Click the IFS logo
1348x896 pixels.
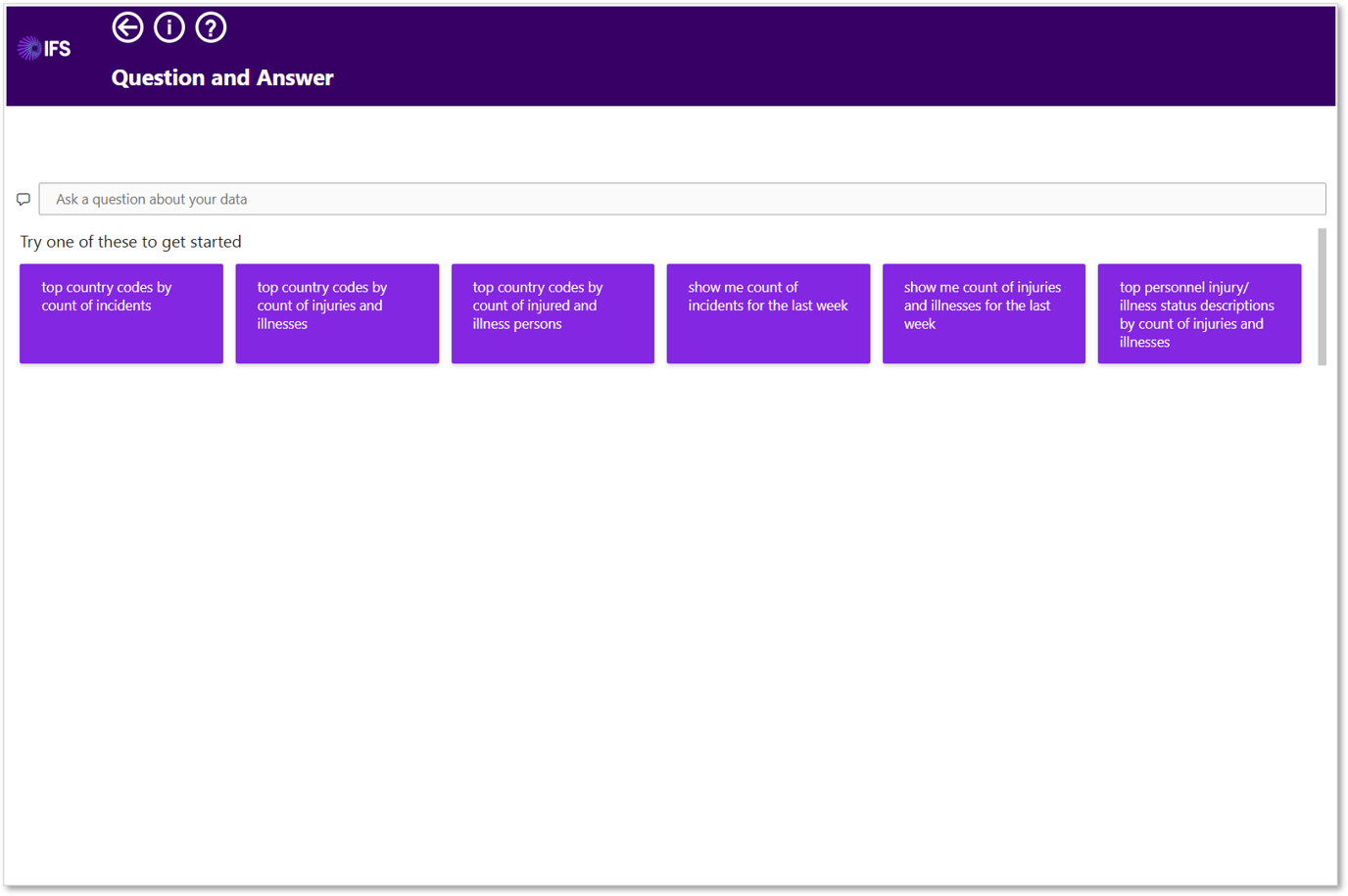44,48
